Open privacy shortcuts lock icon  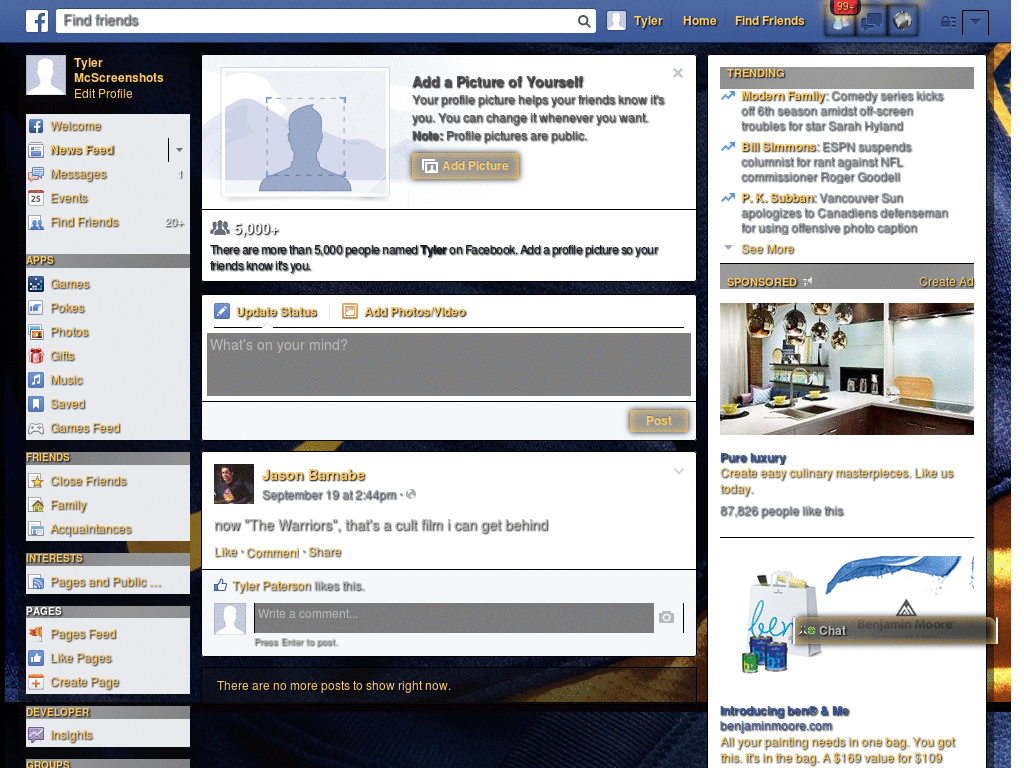pos(948,22)
